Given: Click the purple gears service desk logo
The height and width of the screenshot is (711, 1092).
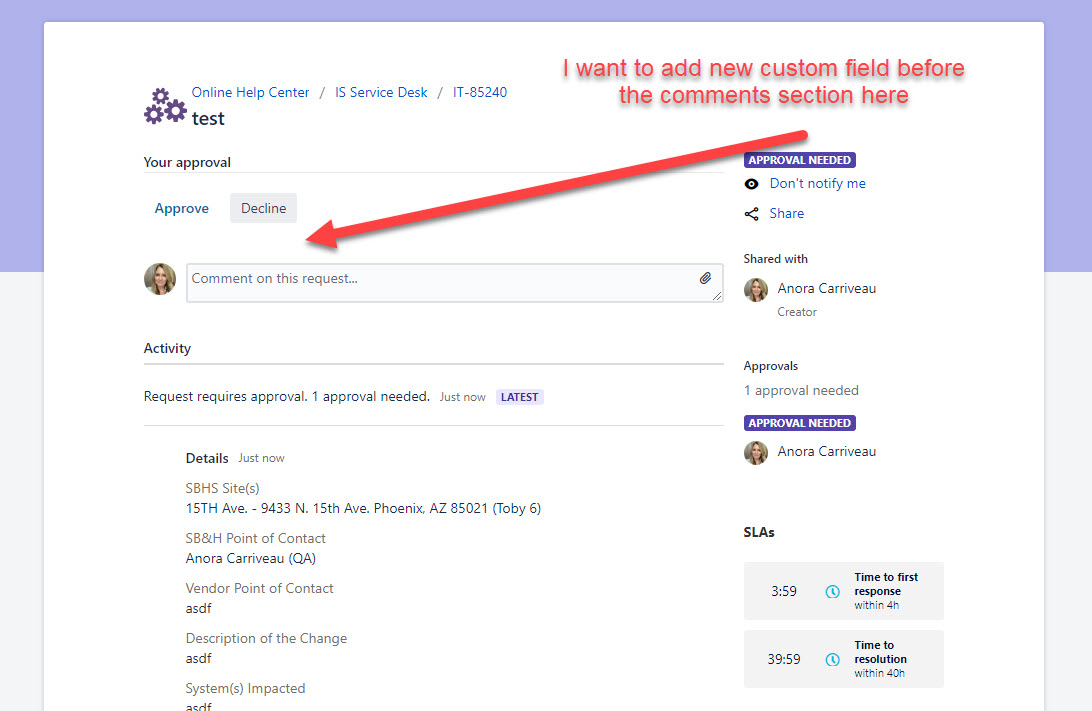Looking at the screenshot, I should [x=165, y=107].
